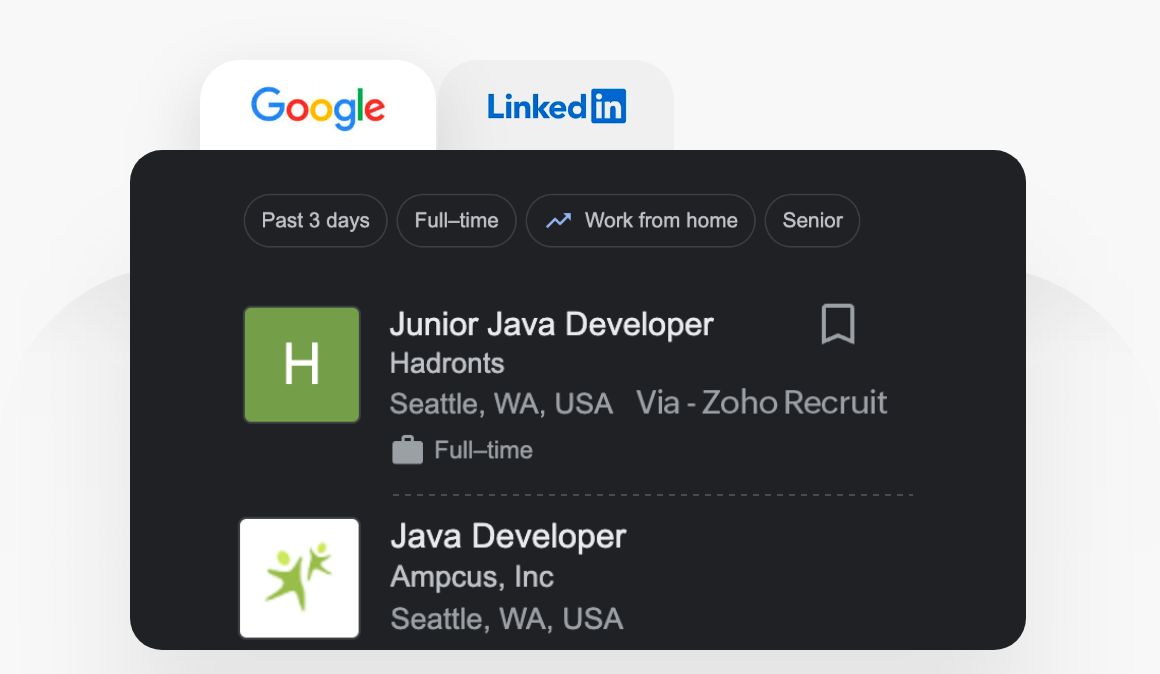This screenshot has width=1160, height=674.
Task: Click the Hadronts company name
Action: pyautogui.click(x=446, y=363)
